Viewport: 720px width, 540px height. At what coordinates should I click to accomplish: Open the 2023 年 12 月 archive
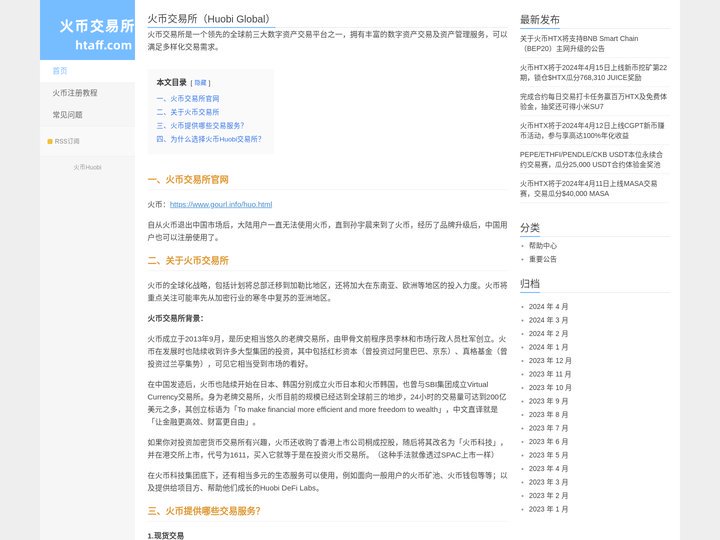(550, 360)
